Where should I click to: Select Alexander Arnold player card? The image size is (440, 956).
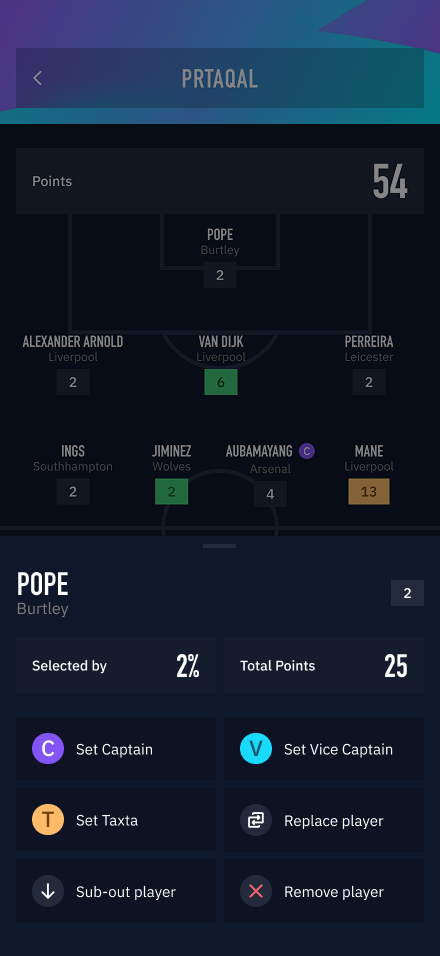(x=73, y=365)
